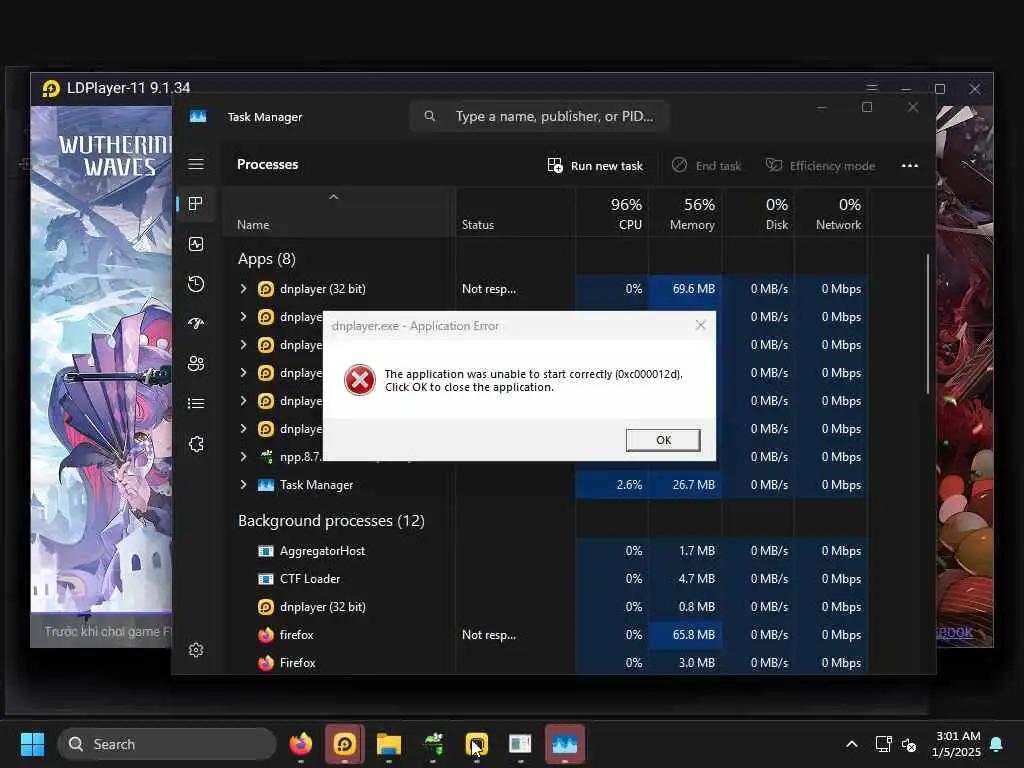Select AggregatorHost background process
Image resolution: width=1024 pixels, height=768 pixels.
coord(545,551)
